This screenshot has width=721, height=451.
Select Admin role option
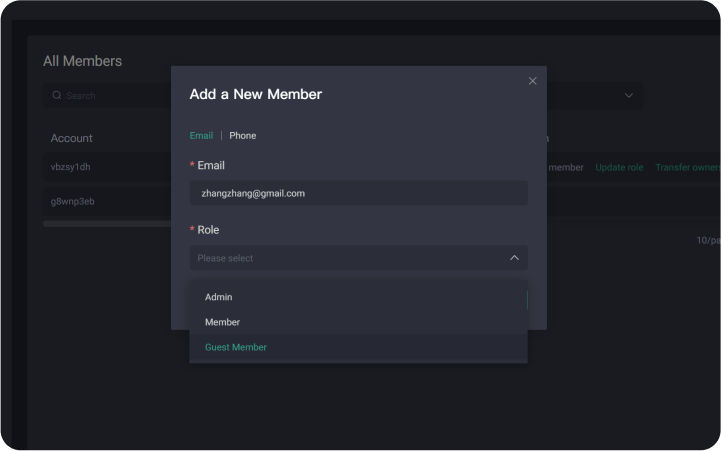pyautogui.click(x=219, y=297)
